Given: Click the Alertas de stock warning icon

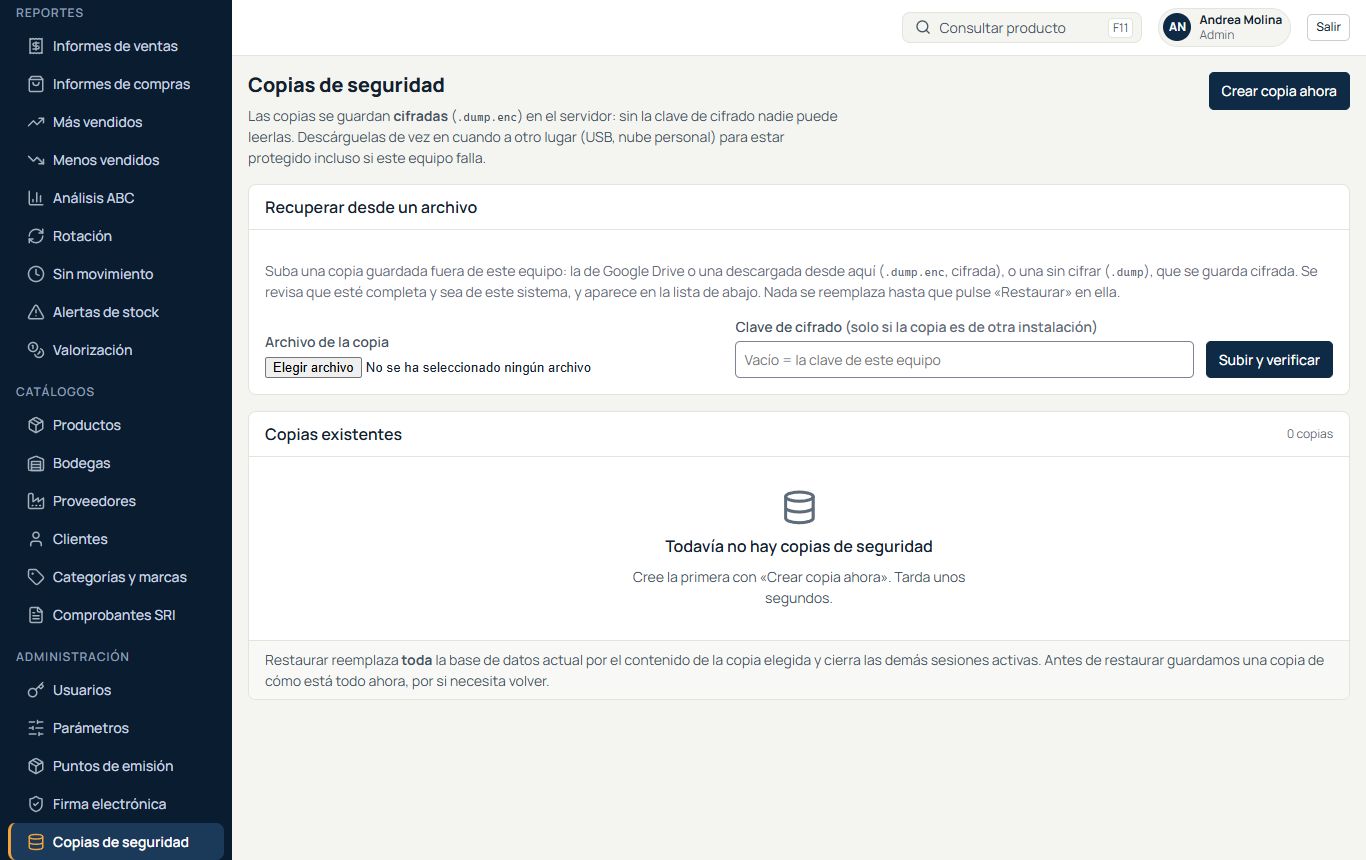Looking at the screenshot, I should (36, 312).
